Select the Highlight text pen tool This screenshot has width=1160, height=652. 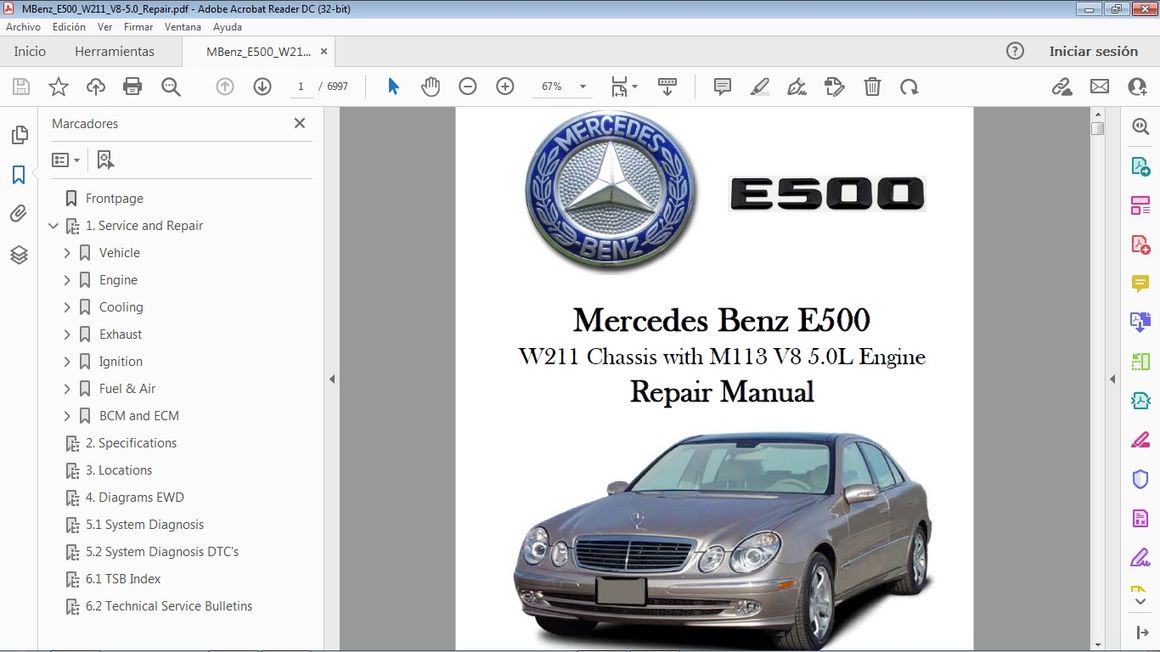[760, 87]
